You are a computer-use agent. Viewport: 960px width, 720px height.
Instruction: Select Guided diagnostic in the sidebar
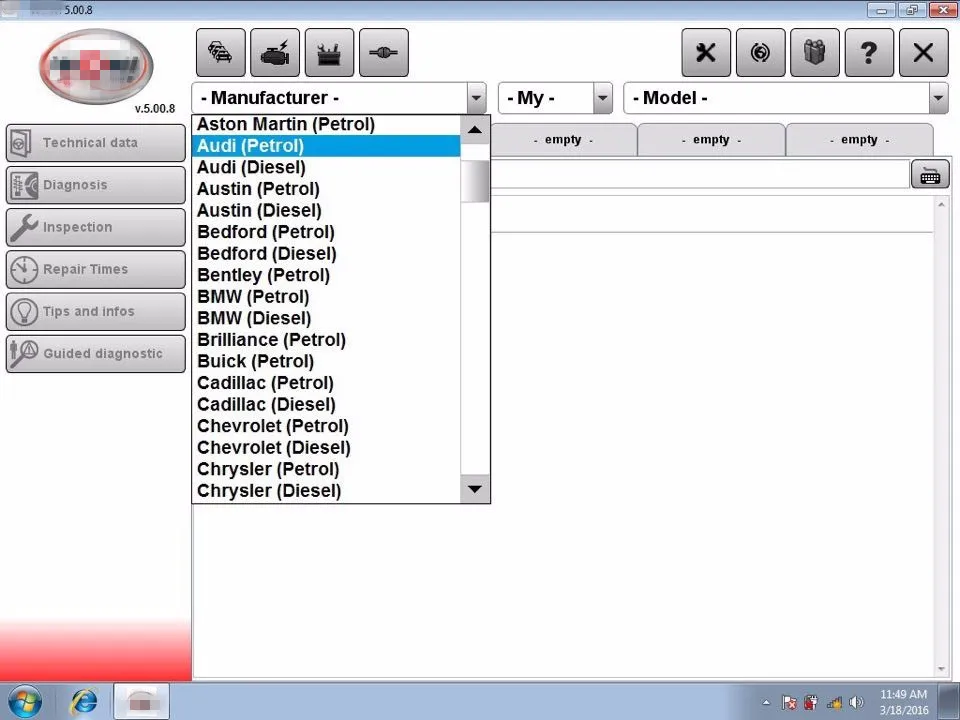click(x=95, y=353)
